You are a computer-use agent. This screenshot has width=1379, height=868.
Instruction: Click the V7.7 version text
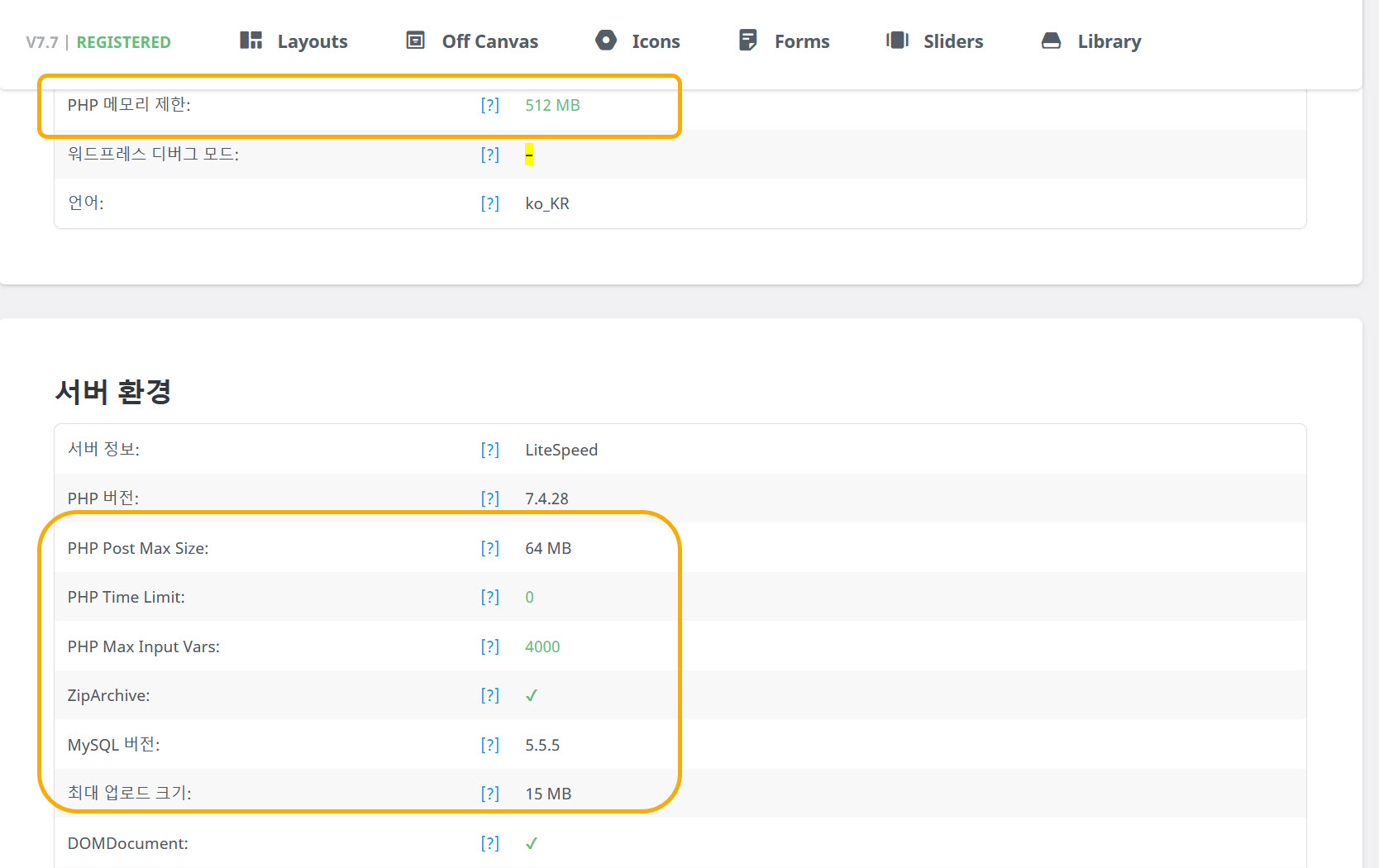(x=42, y=42)
